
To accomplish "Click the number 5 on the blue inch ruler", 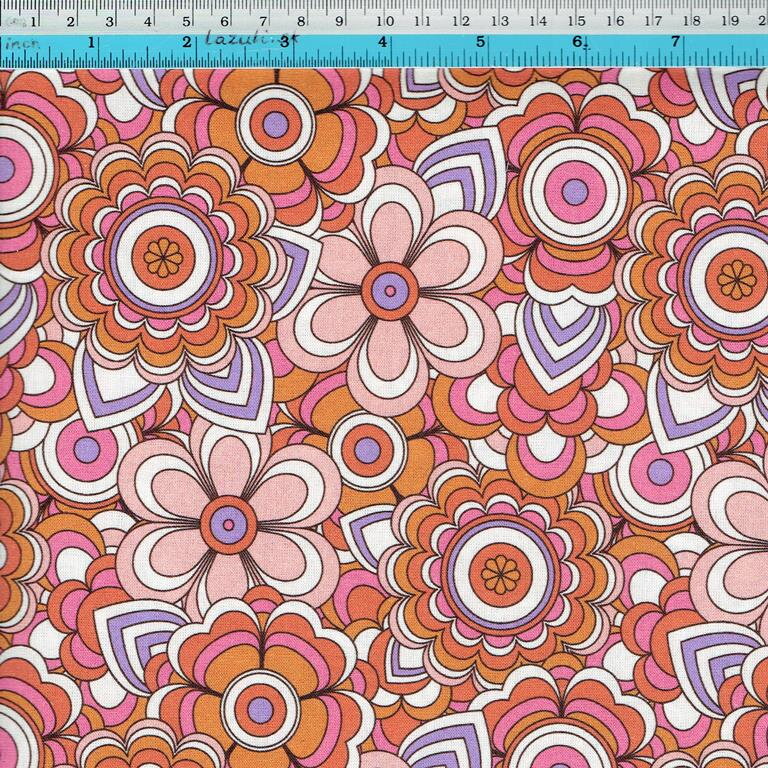I will click(480, 42).
